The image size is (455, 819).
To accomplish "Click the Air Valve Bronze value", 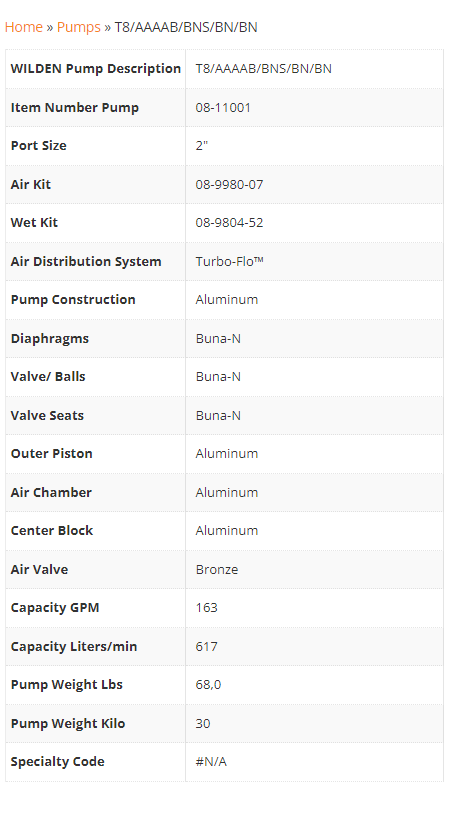I will (217, 569).
